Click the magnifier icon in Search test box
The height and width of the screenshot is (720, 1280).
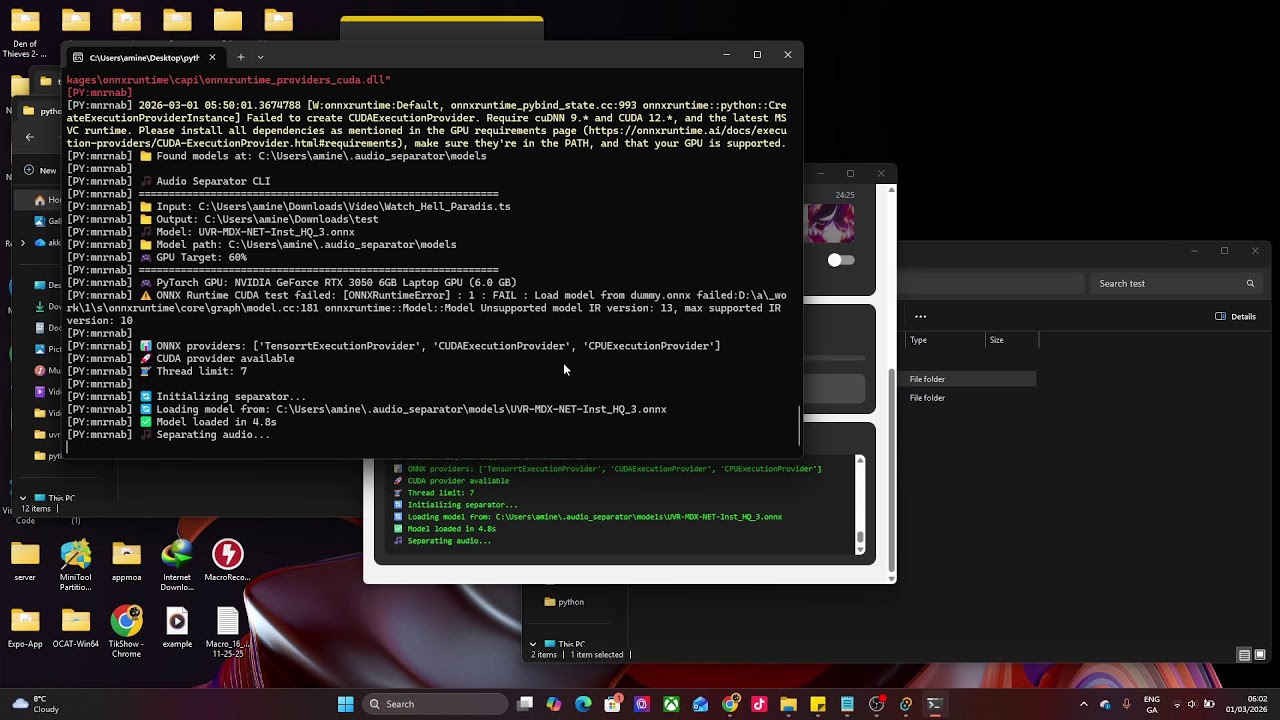(1250, 284)
